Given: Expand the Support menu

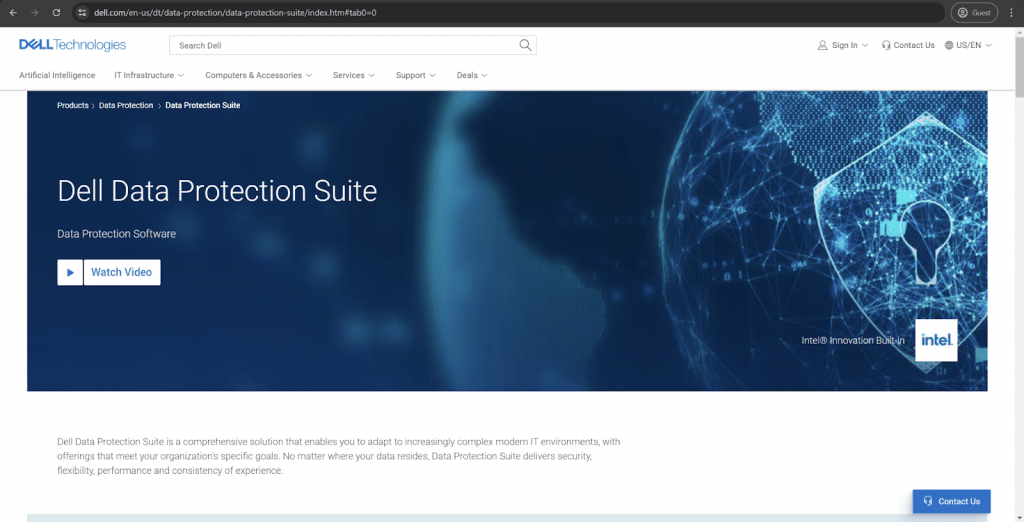Looking at the screenshot, I should [416, 75].
